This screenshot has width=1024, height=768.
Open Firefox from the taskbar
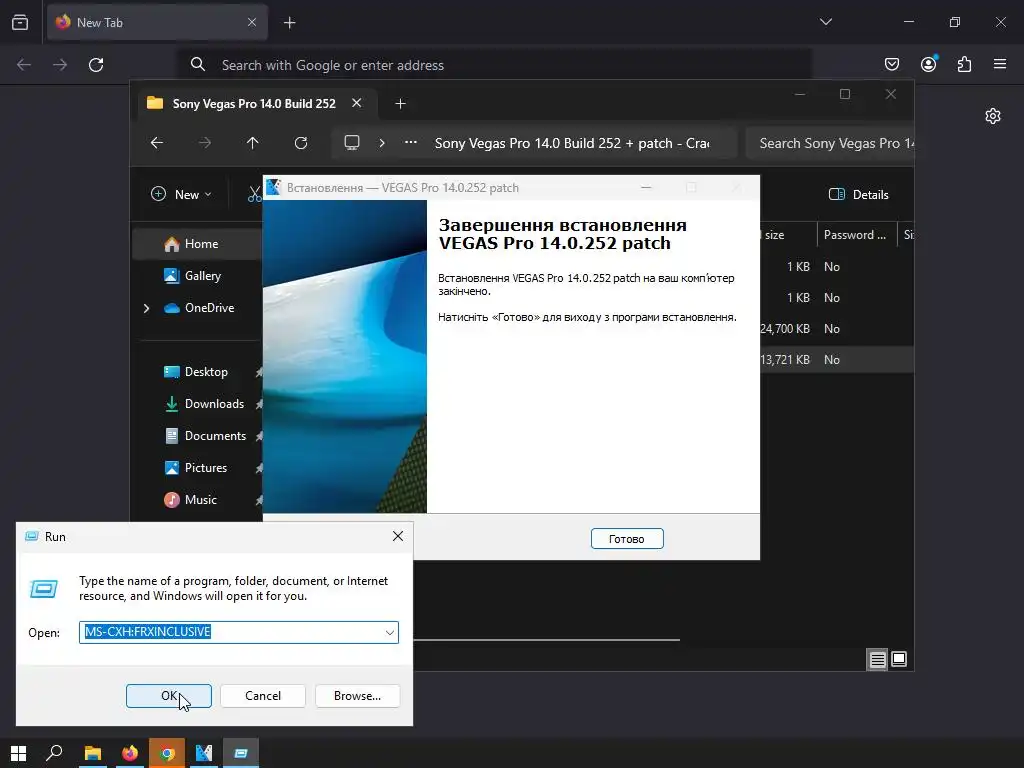point(129,753)
